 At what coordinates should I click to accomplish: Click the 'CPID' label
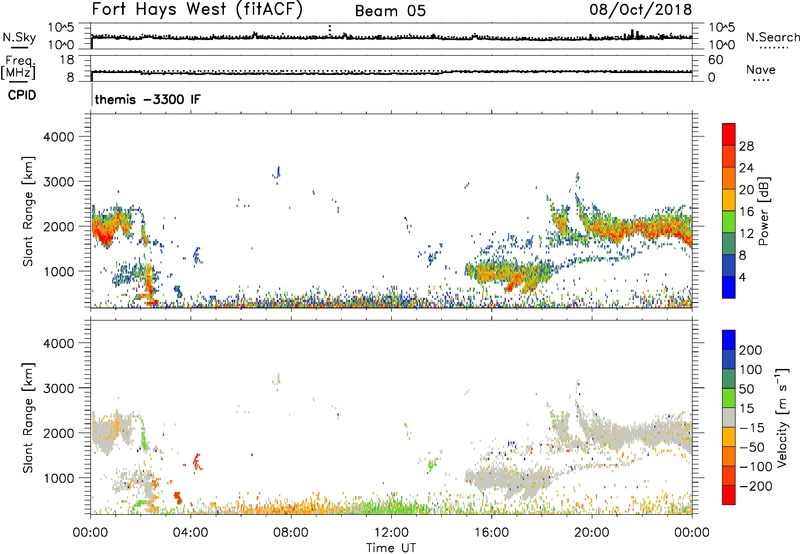click(22, 95)
